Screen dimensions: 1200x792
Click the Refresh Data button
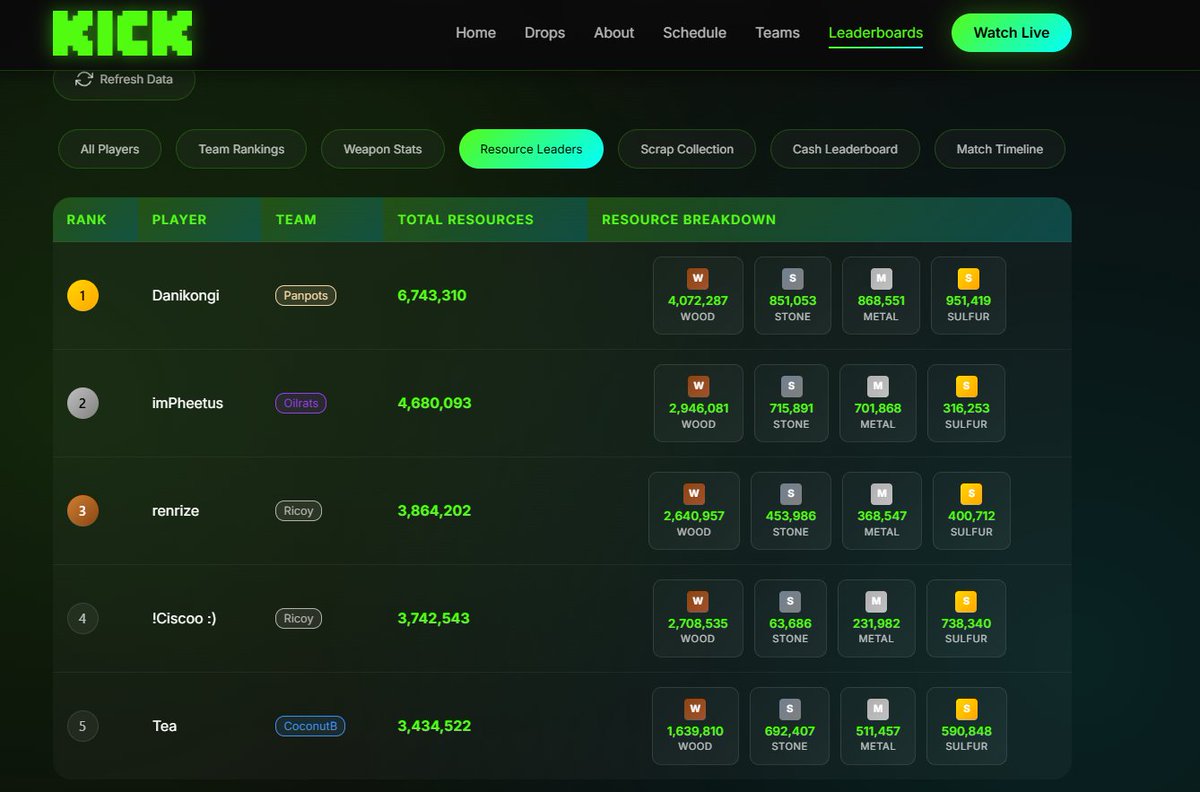point(124,82)
